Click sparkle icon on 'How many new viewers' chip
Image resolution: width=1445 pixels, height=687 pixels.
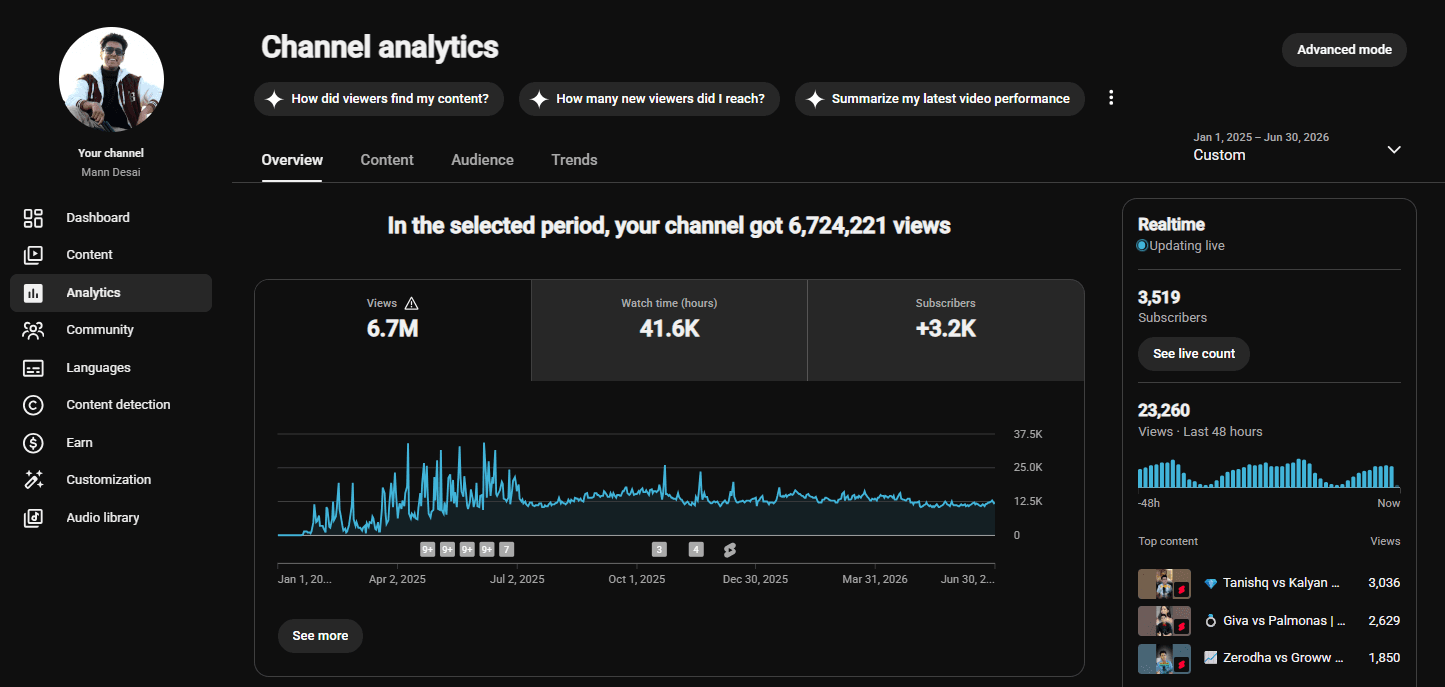(538, 99)
